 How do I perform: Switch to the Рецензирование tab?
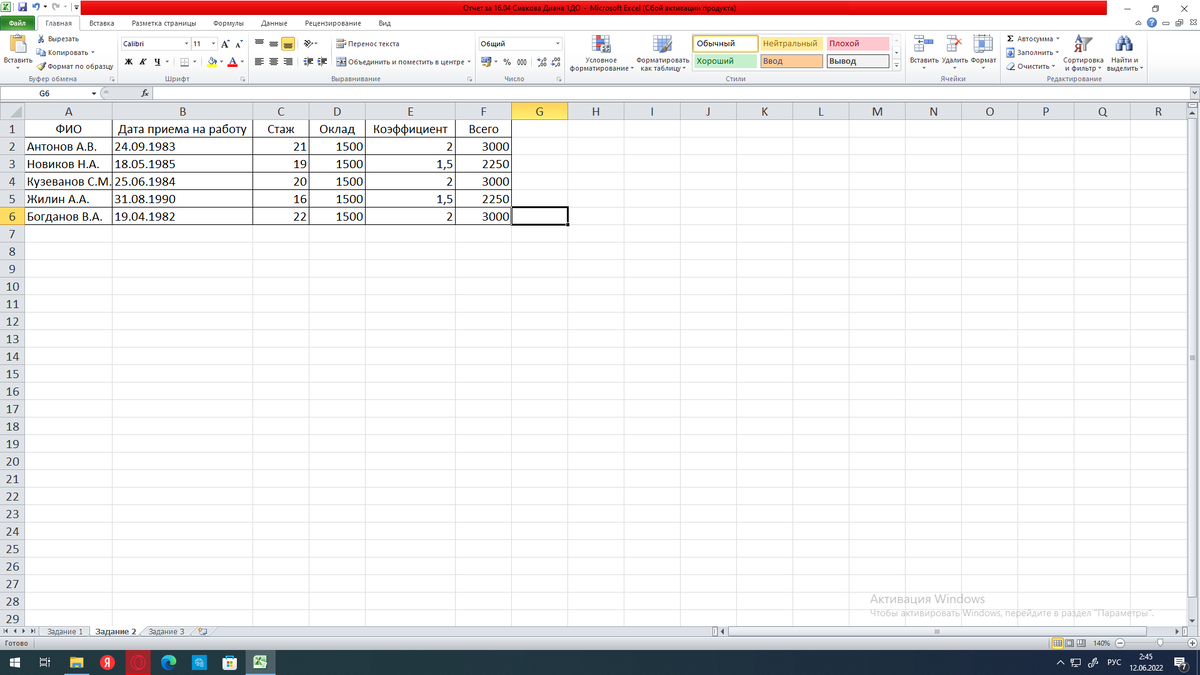point(333,22)
